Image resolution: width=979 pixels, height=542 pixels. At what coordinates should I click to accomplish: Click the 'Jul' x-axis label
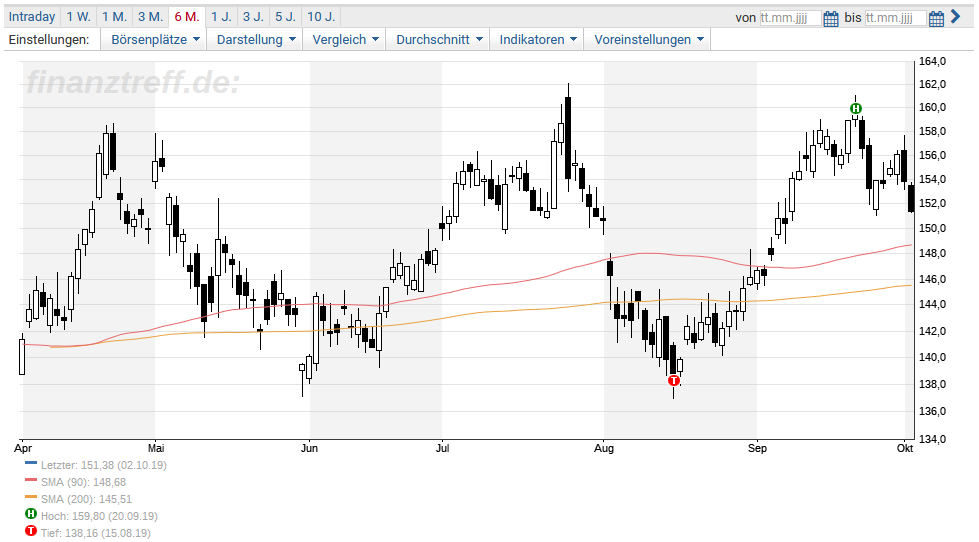click(x=442, y=448)
